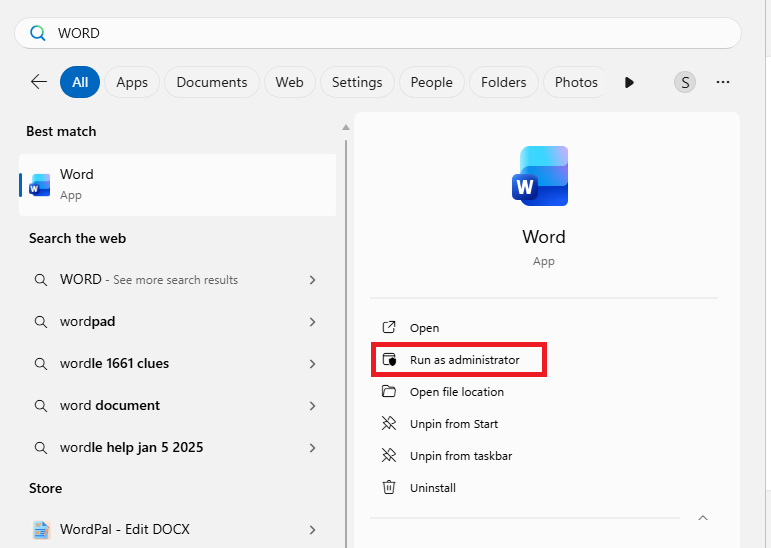Select the wordpad web suggestion

click(x=178, y=322)
